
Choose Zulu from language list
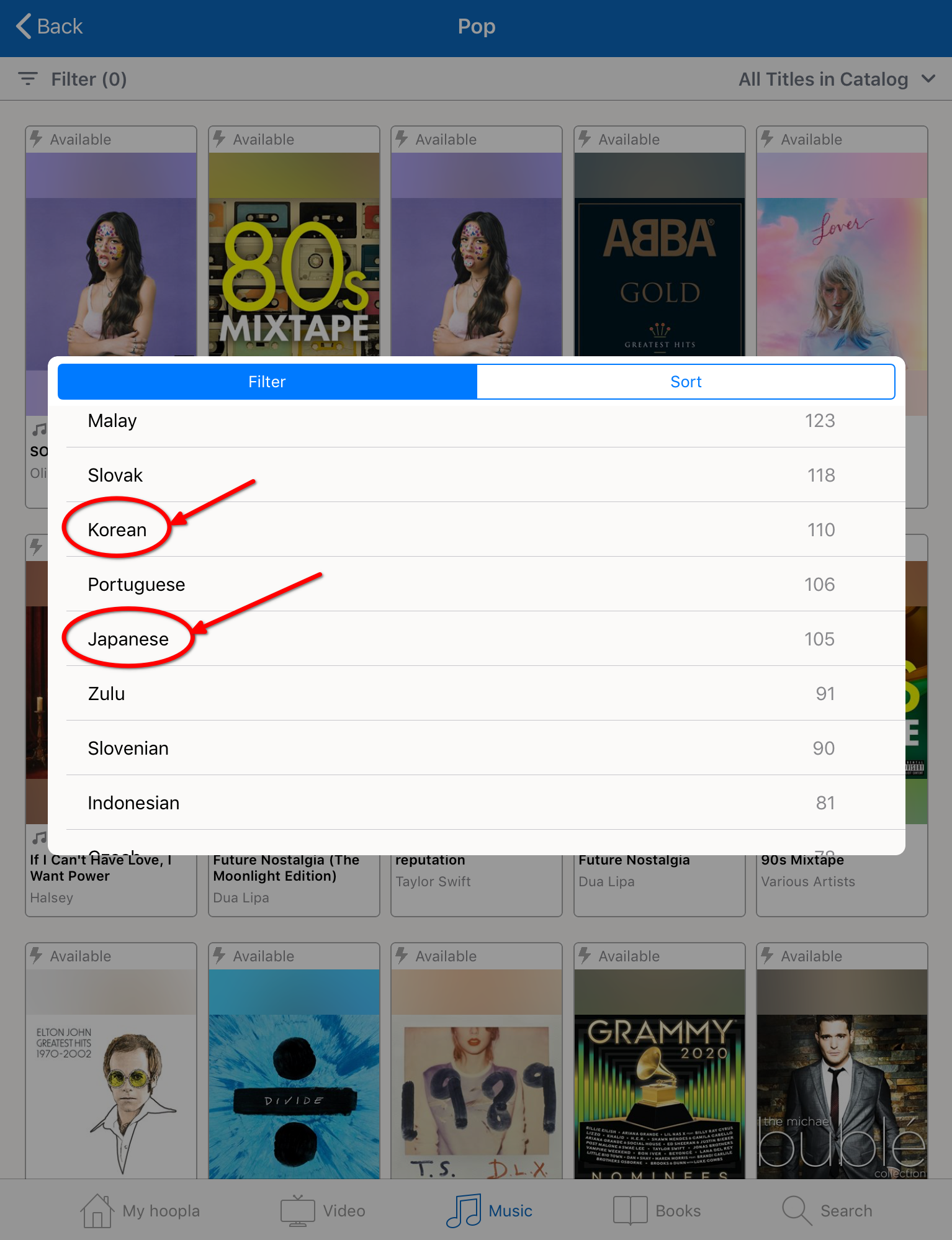pyautogui.click(x=106, y=693)
